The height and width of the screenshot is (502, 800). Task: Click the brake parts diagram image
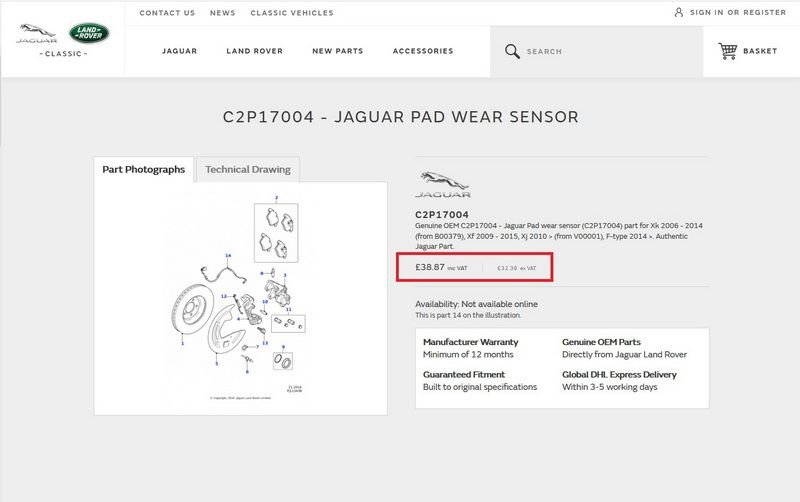pos(240,297)
